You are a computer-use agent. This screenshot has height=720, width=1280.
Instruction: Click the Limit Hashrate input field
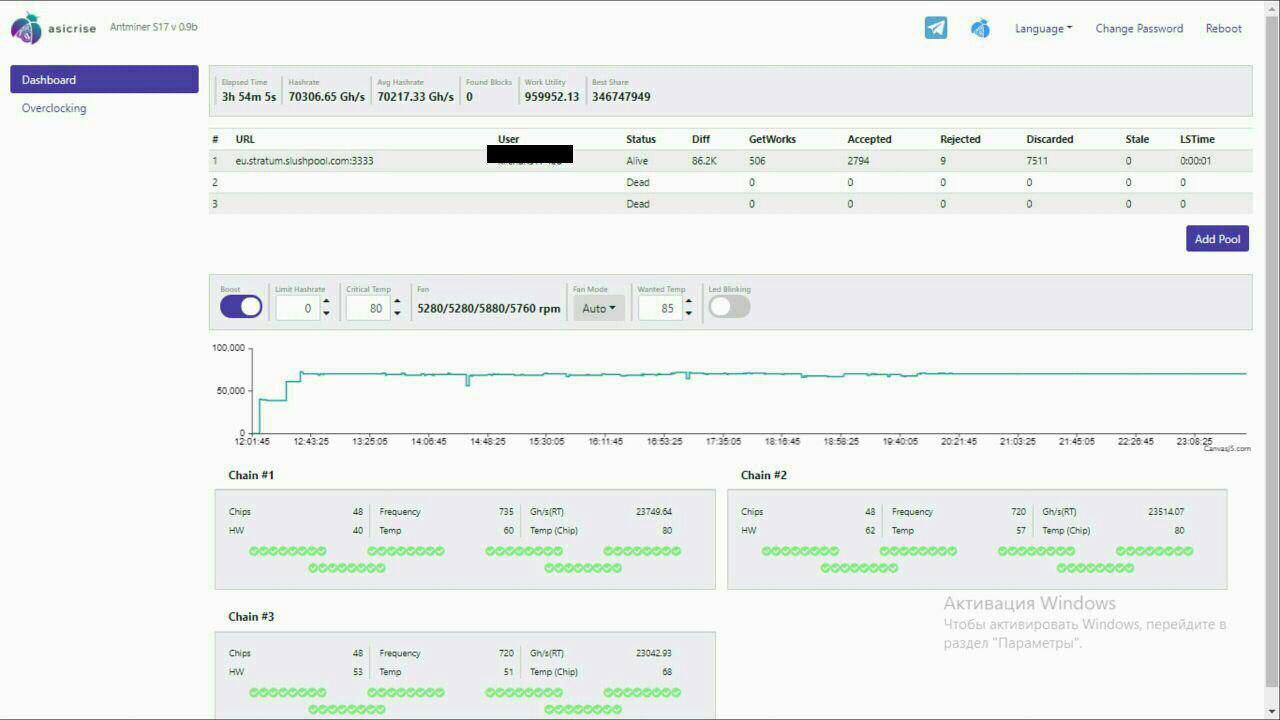pos(297,308)
